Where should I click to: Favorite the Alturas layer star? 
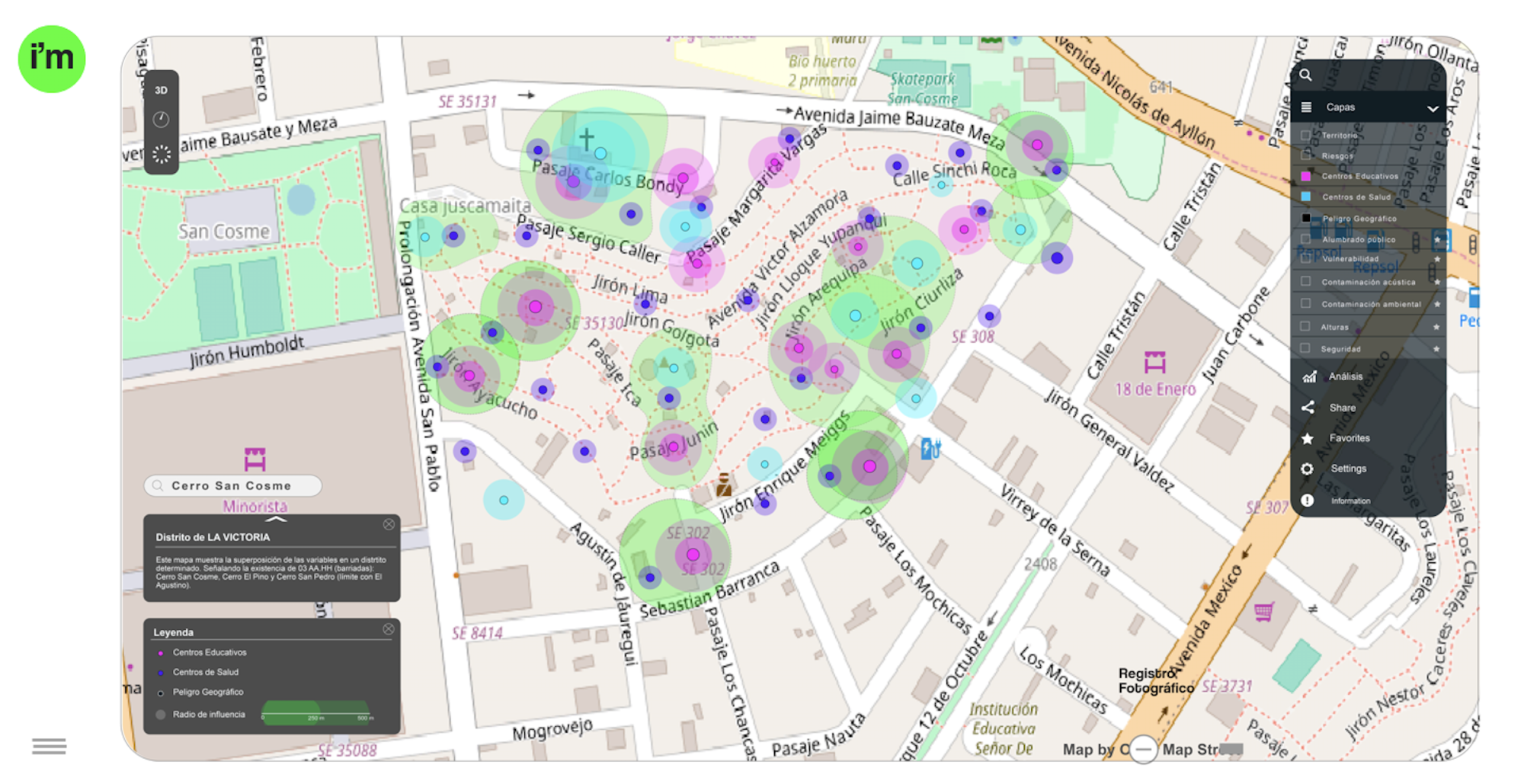pyautogui.click(x=1437, y=327)
